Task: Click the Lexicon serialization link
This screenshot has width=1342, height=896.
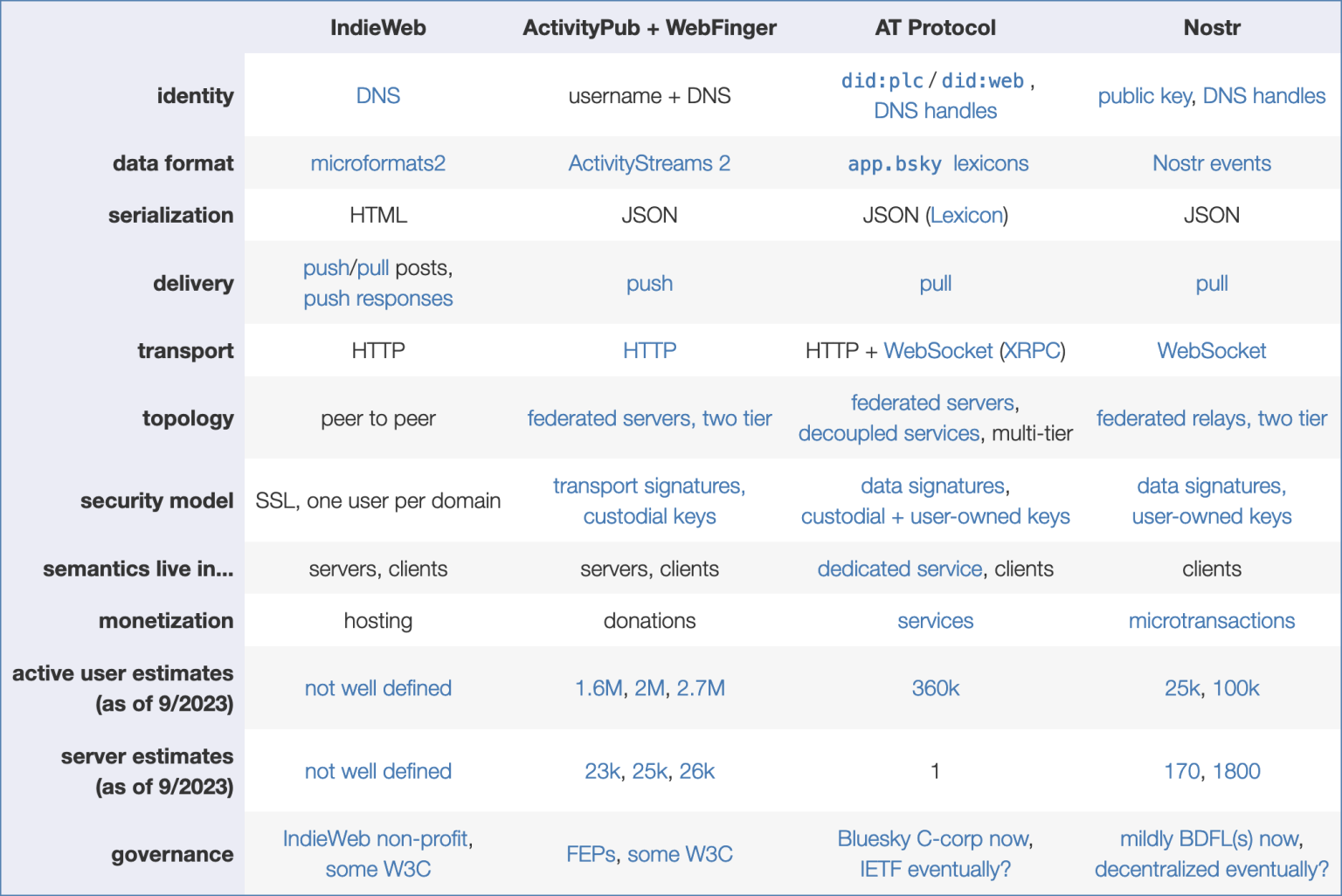Action: 966,216
